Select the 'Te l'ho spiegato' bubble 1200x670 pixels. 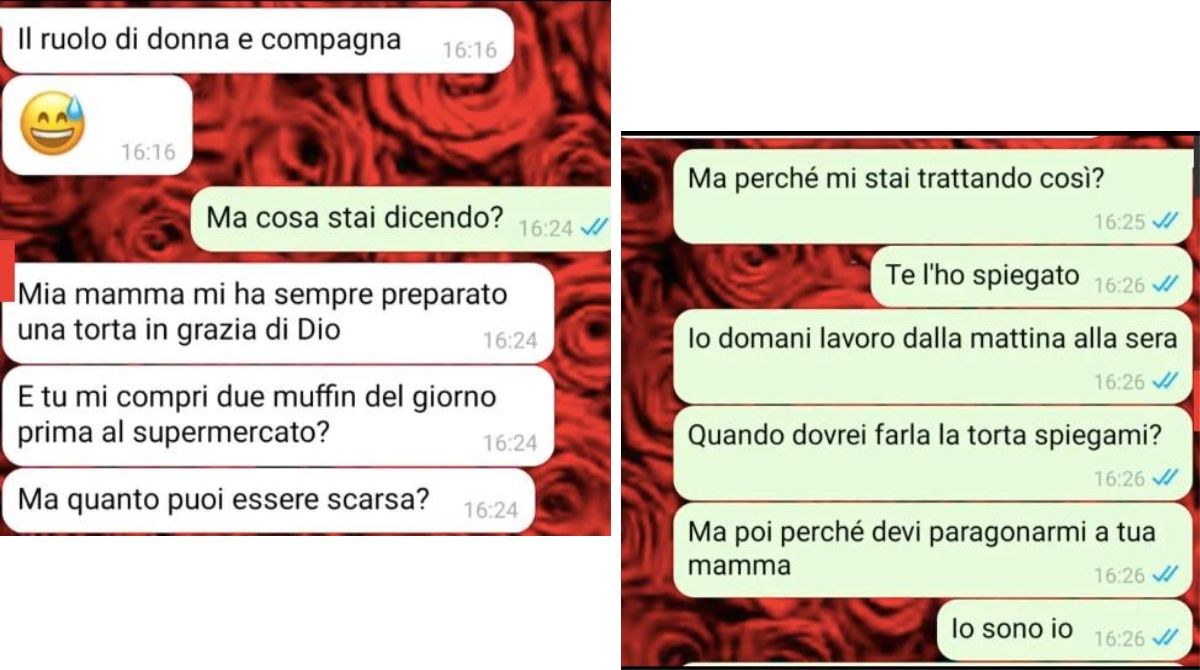coord(1032,277)
